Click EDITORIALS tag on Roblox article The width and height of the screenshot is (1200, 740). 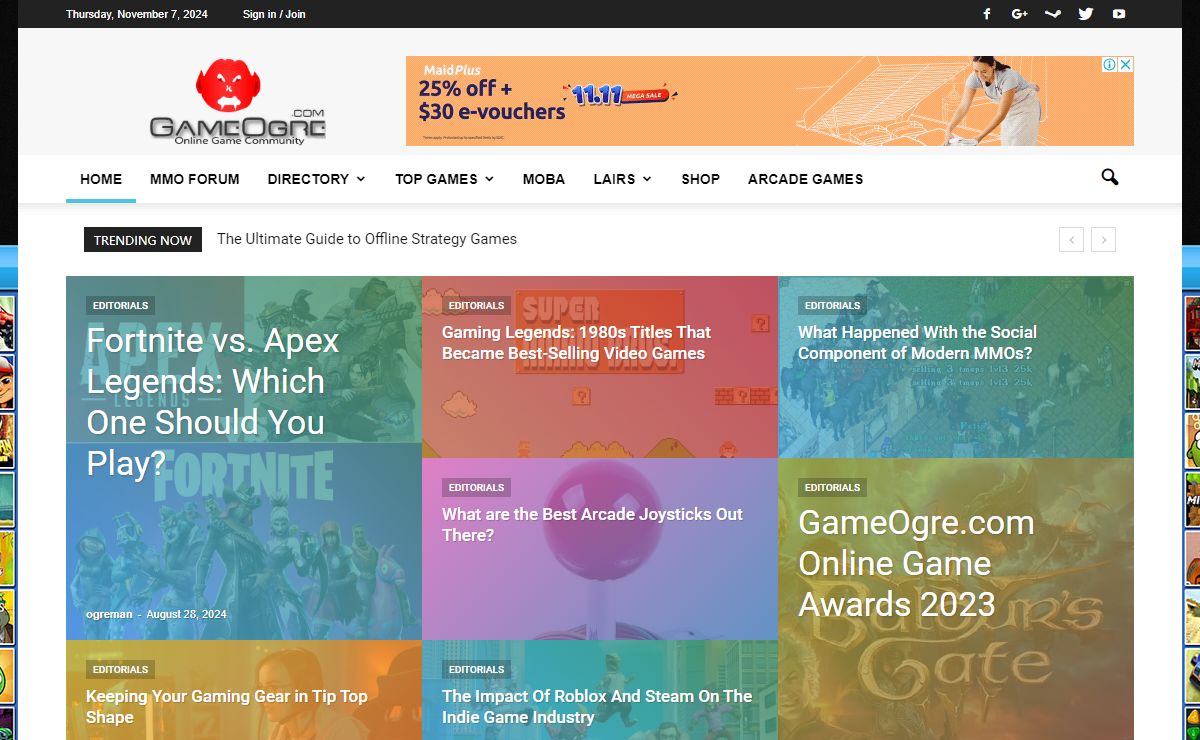coord(476,670)
